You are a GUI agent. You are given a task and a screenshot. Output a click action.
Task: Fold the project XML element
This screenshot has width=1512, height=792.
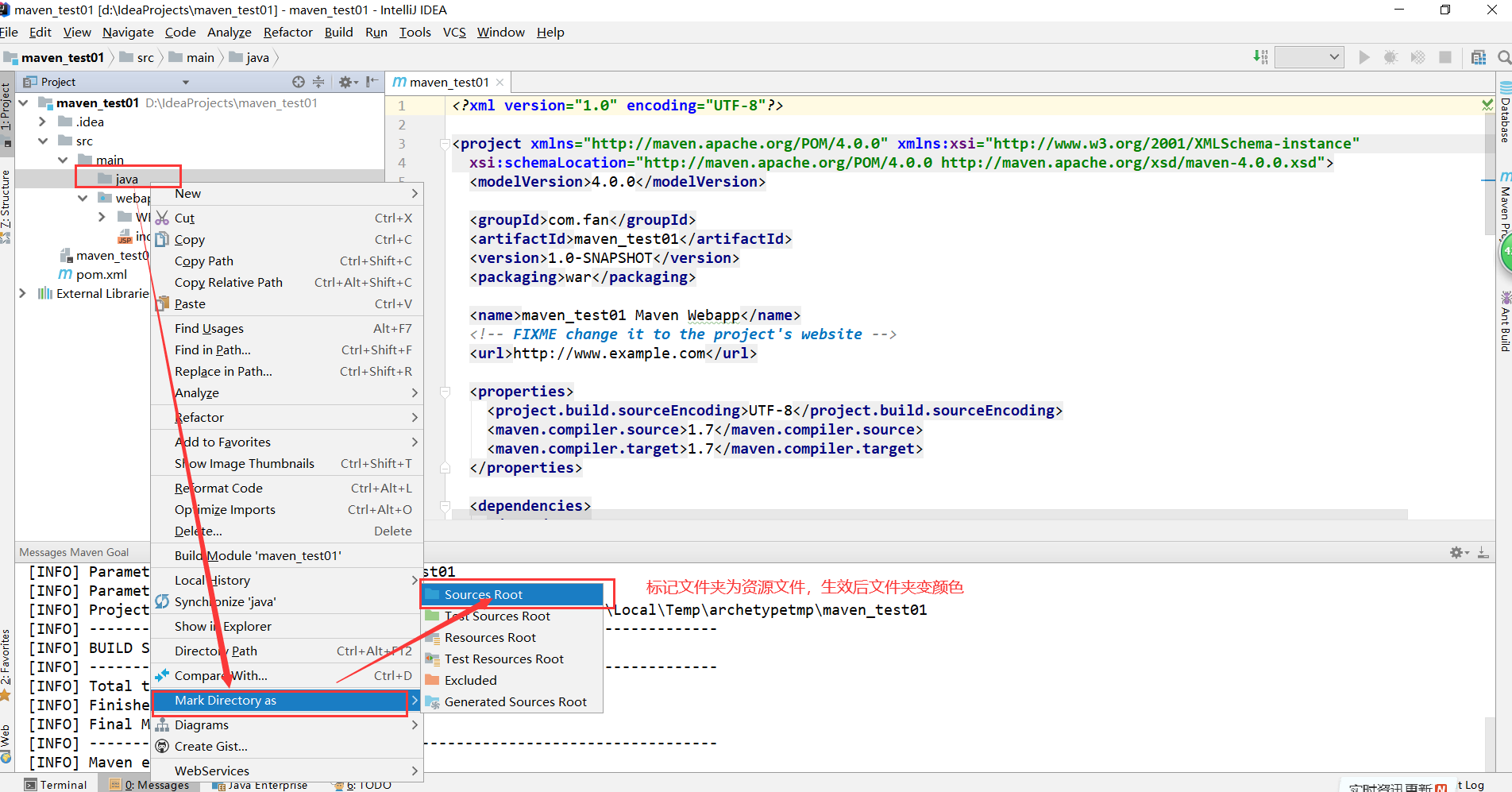pyautogui.click(x=445, y=144)
